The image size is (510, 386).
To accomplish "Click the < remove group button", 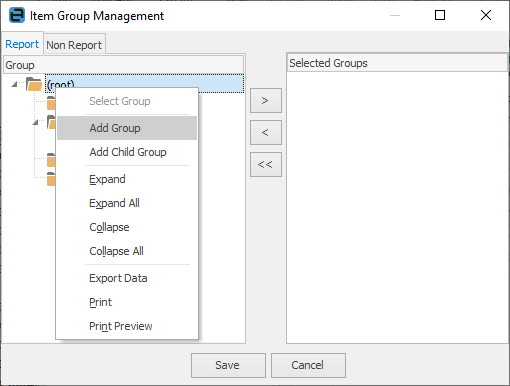I will [266, 132].
